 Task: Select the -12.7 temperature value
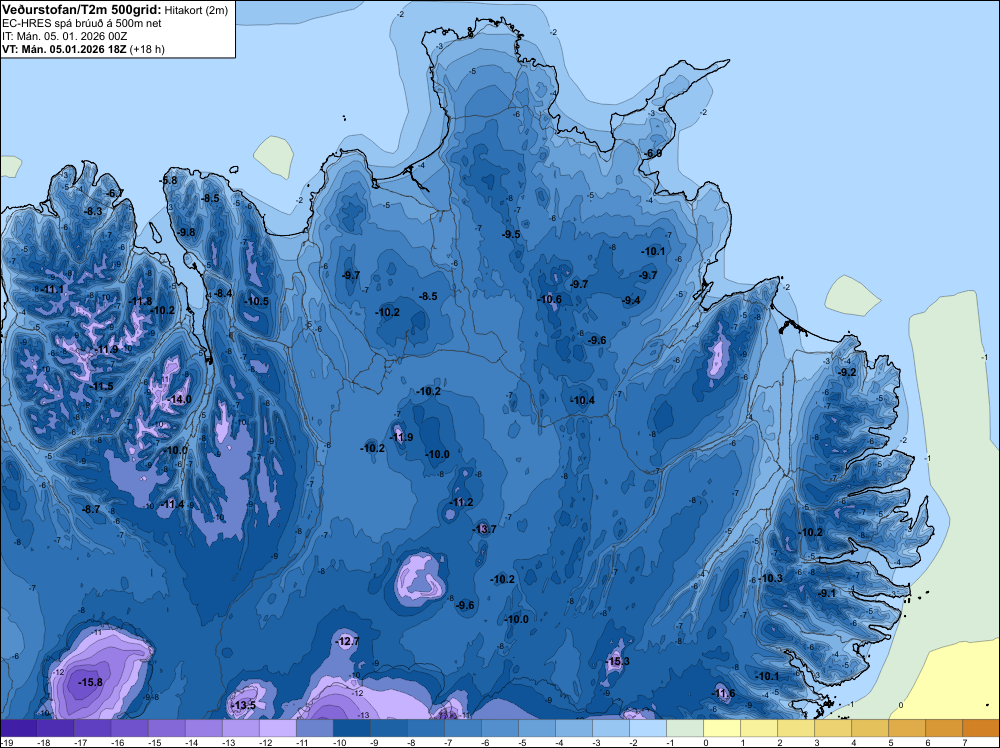pyautogui.click(x=348, y=642)
